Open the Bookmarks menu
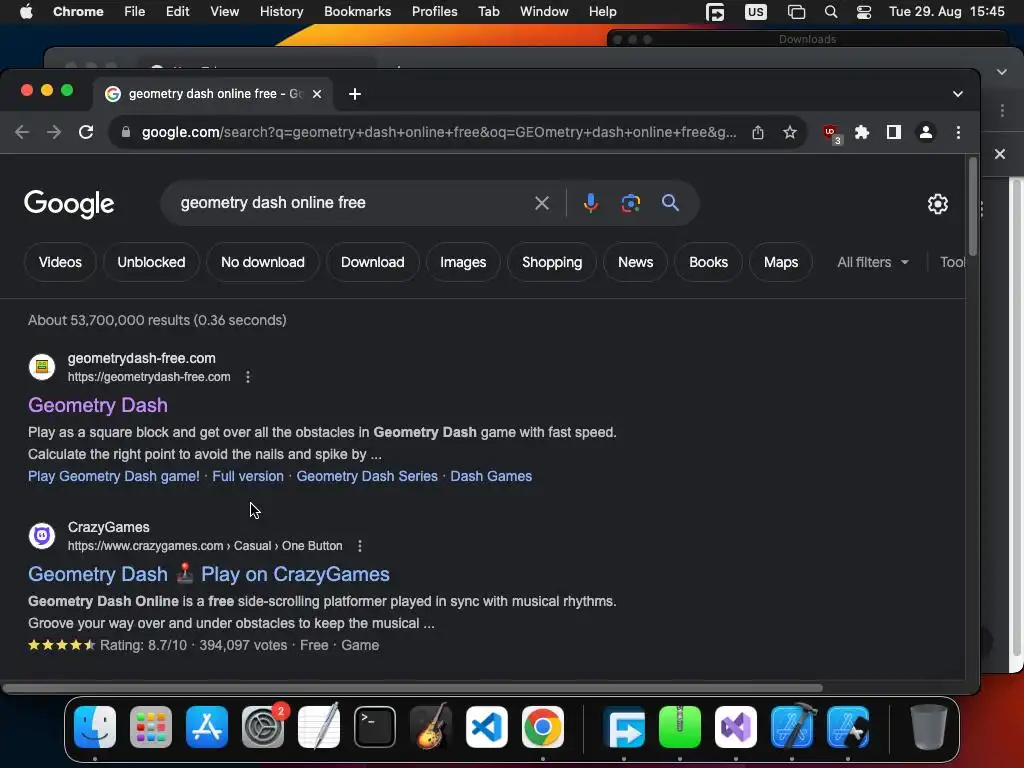The image size is (1024, 768). click(357, 12)
